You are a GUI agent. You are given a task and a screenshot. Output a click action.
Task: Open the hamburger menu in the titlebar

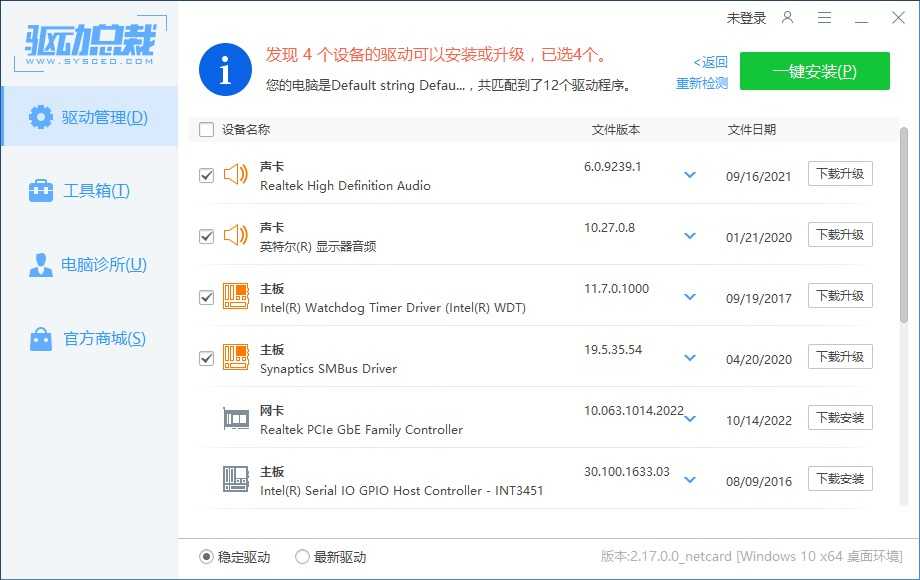pos(824,17)
